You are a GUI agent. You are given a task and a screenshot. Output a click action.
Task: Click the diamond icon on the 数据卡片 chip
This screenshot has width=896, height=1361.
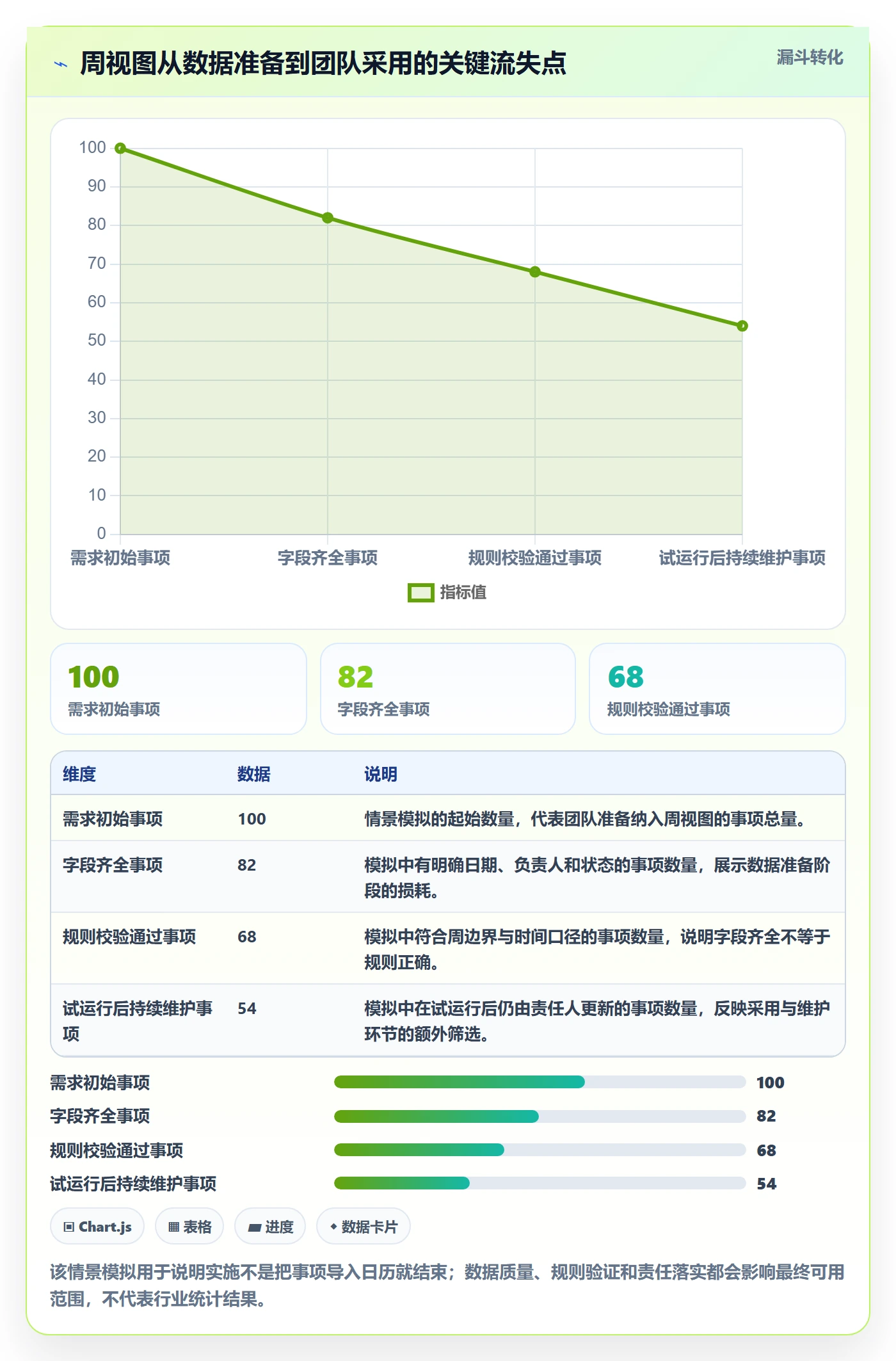[333, 1227]
